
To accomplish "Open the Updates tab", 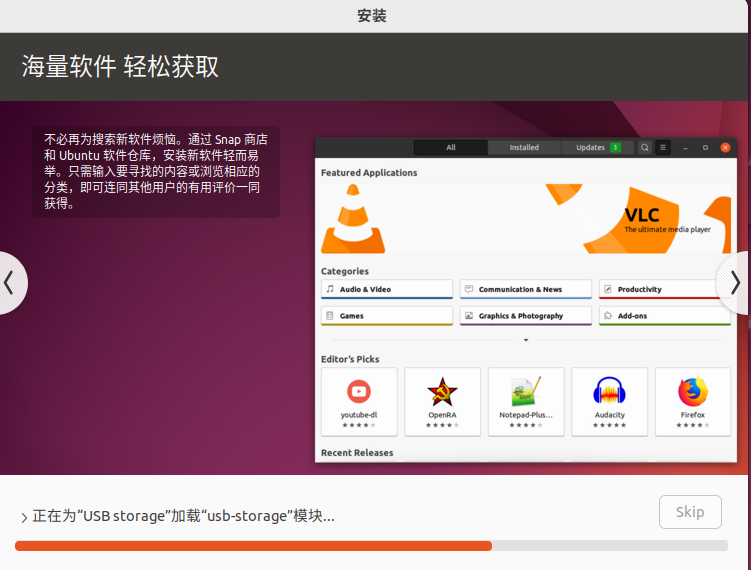I will click(x=598, y=148).
